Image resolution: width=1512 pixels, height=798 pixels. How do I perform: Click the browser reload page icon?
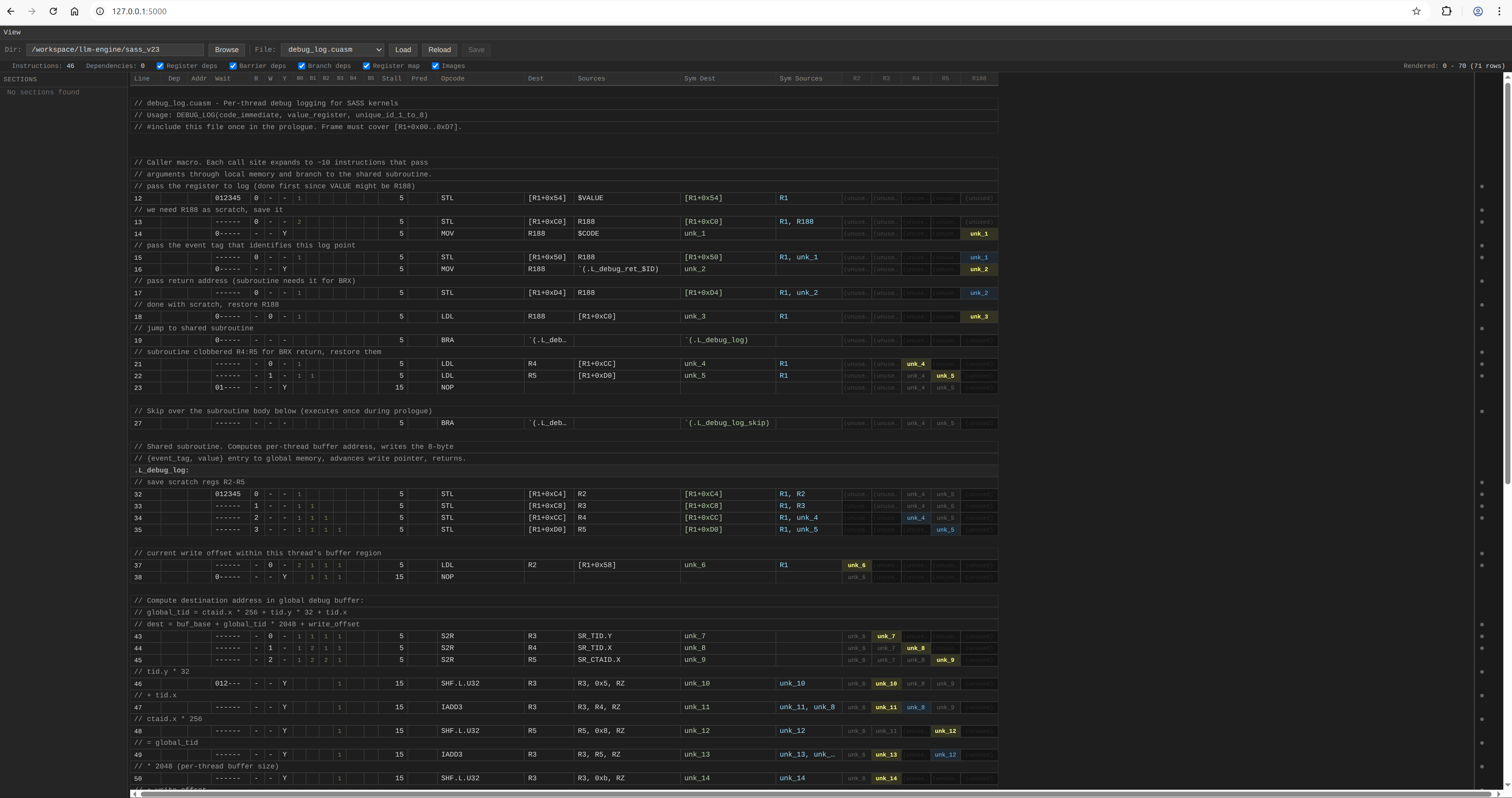(53, 11)
